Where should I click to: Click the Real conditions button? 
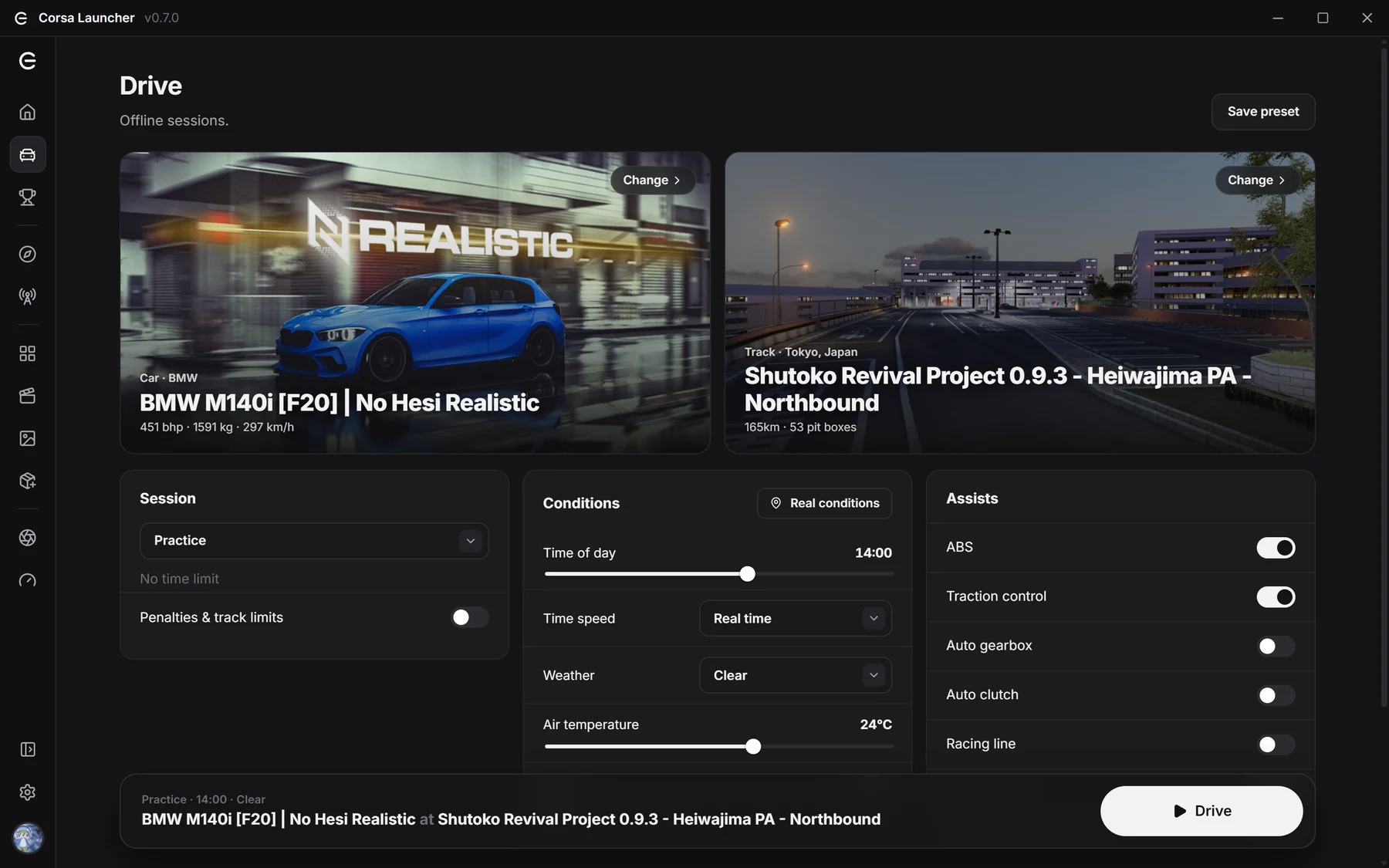tap(825, 503)
